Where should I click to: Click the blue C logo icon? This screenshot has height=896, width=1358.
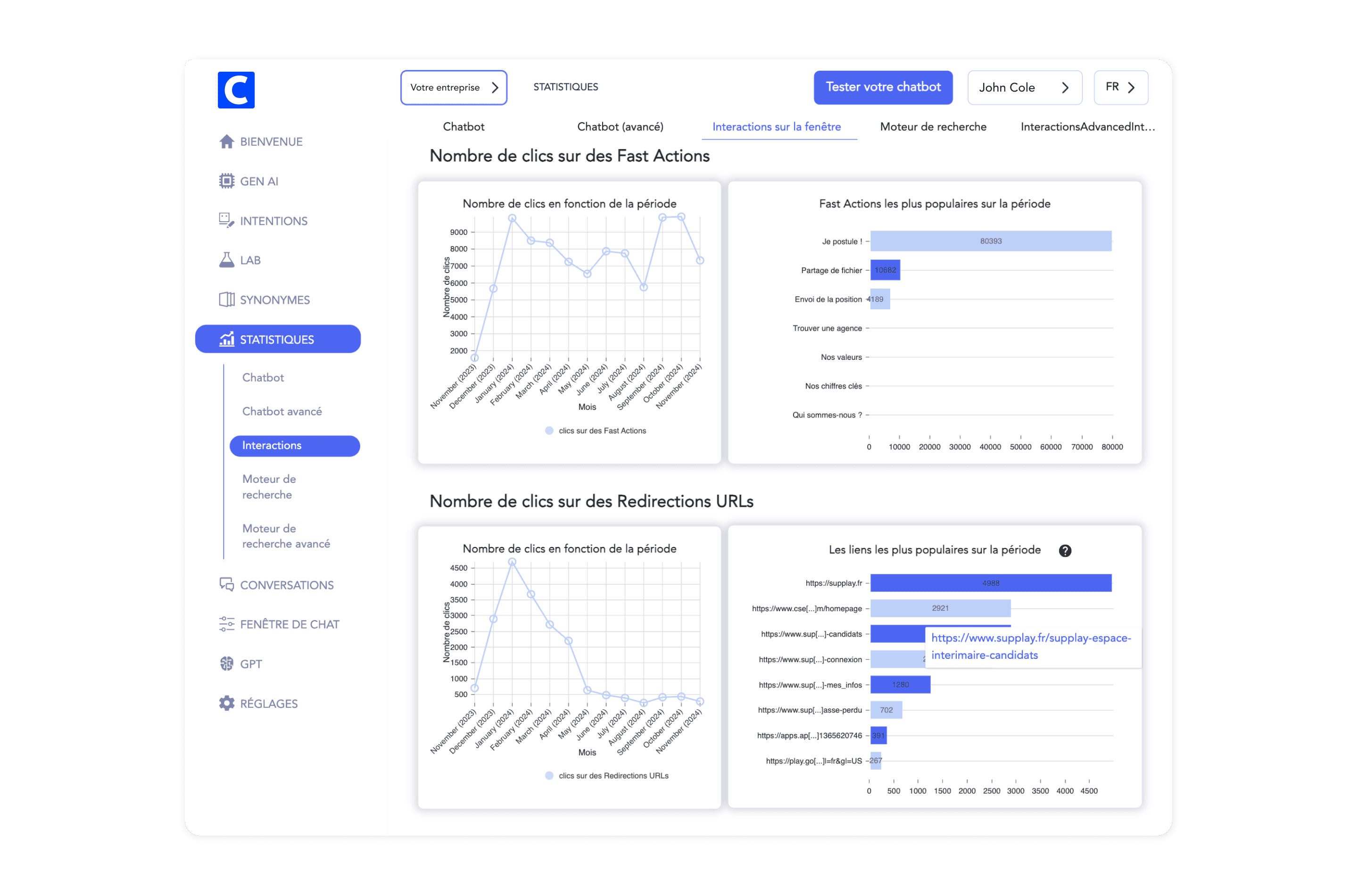click(x=236, y=90)
